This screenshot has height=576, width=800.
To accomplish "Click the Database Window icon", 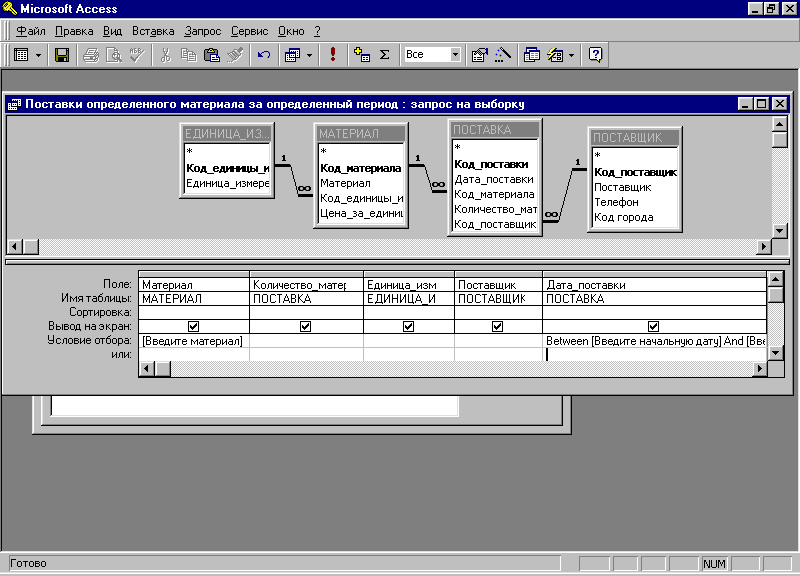I will click(x=532, y=55).
